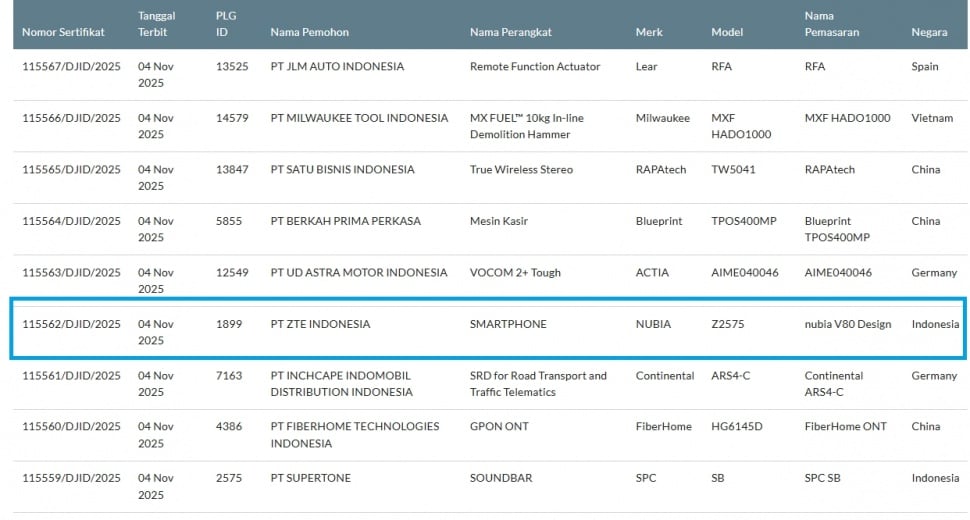
Task: Open certificate 115567/DJID/2025
Action: click(x=71, y=67)
